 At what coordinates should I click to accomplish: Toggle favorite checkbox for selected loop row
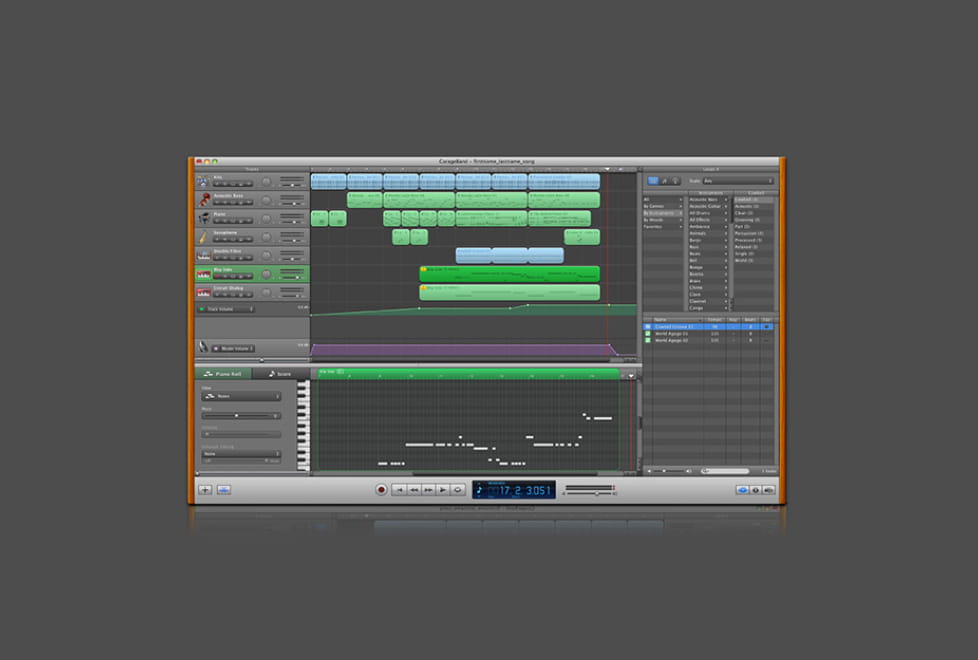[x=767, y=326]
